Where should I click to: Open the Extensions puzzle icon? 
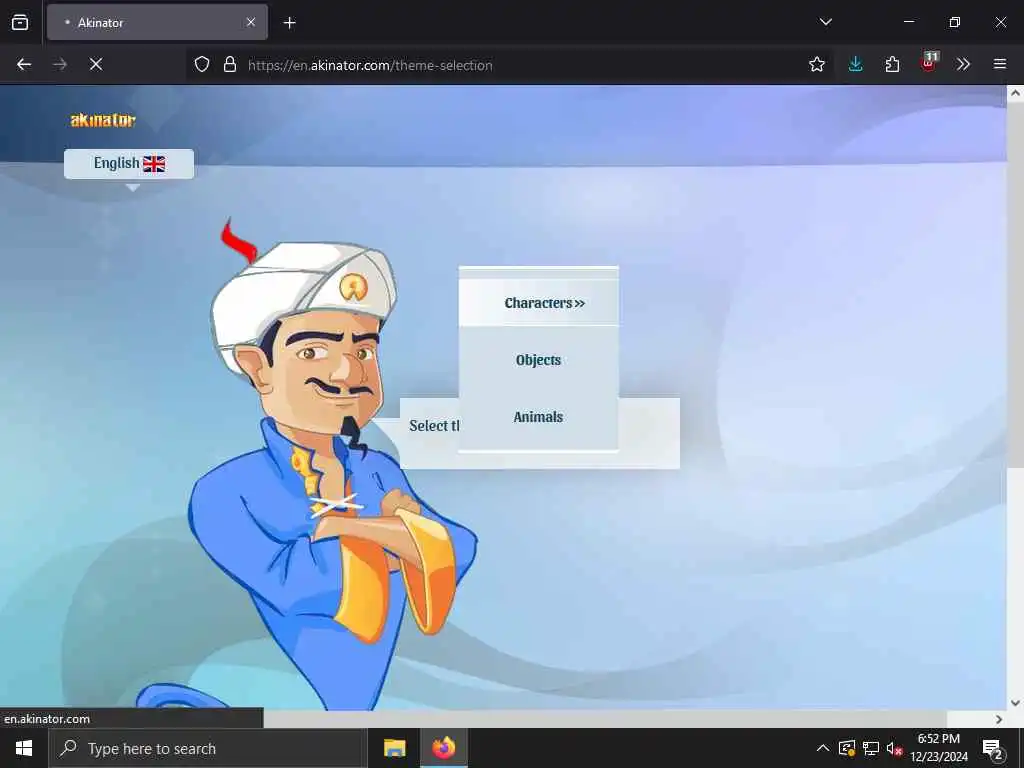click(x=892, y=64)
